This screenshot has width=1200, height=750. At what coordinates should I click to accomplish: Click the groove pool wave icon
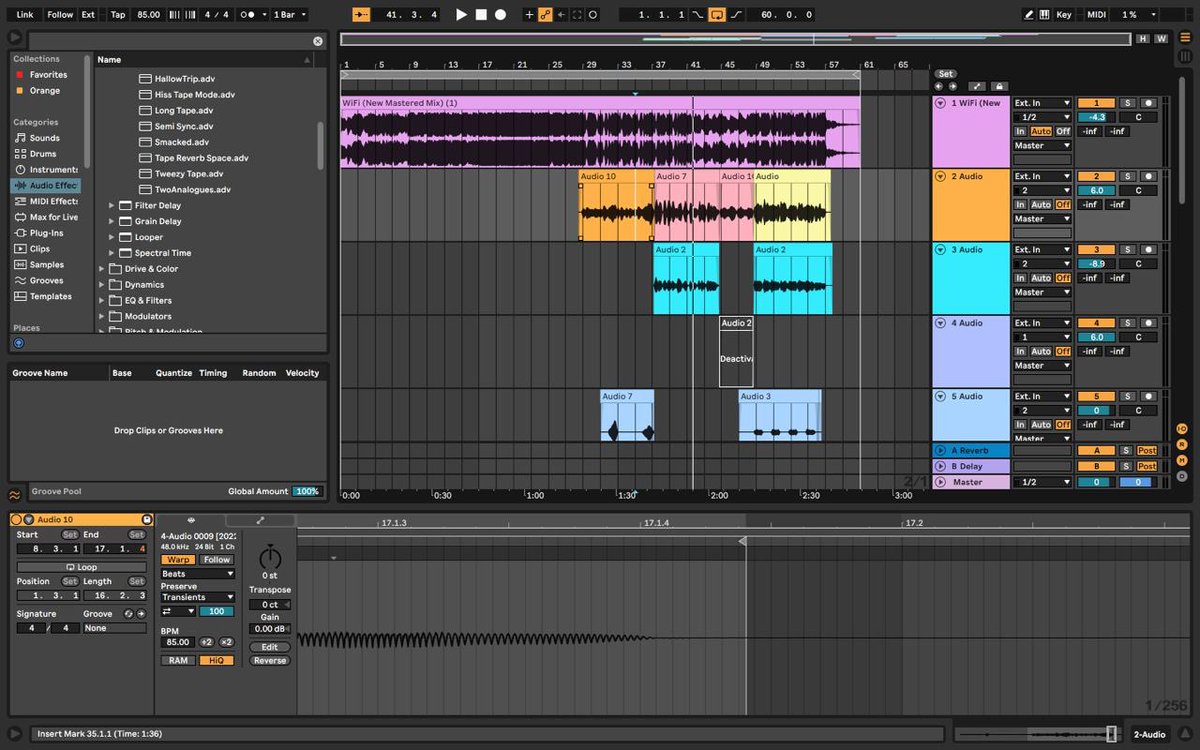(16, 494)
